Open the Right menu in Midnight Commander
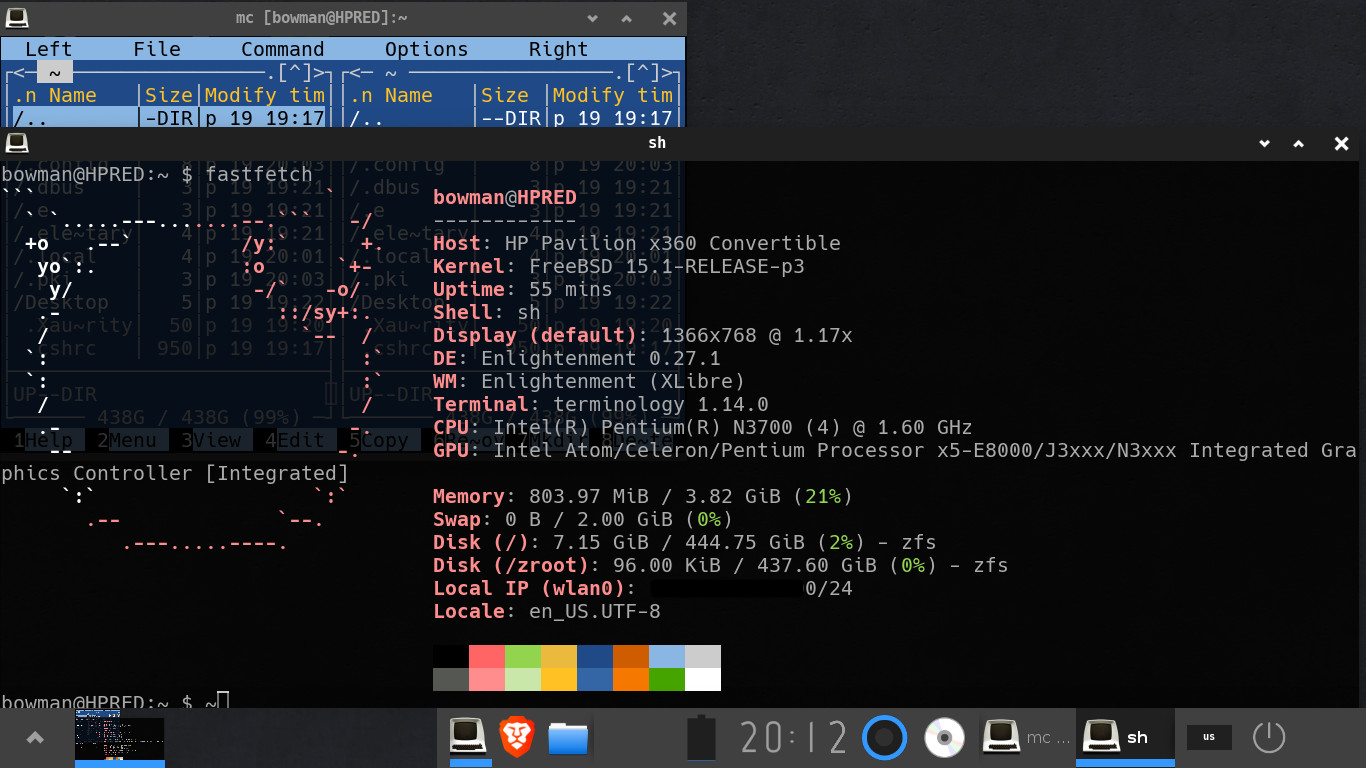Screen dimensions: 1366x768 [x=559, y=49]
